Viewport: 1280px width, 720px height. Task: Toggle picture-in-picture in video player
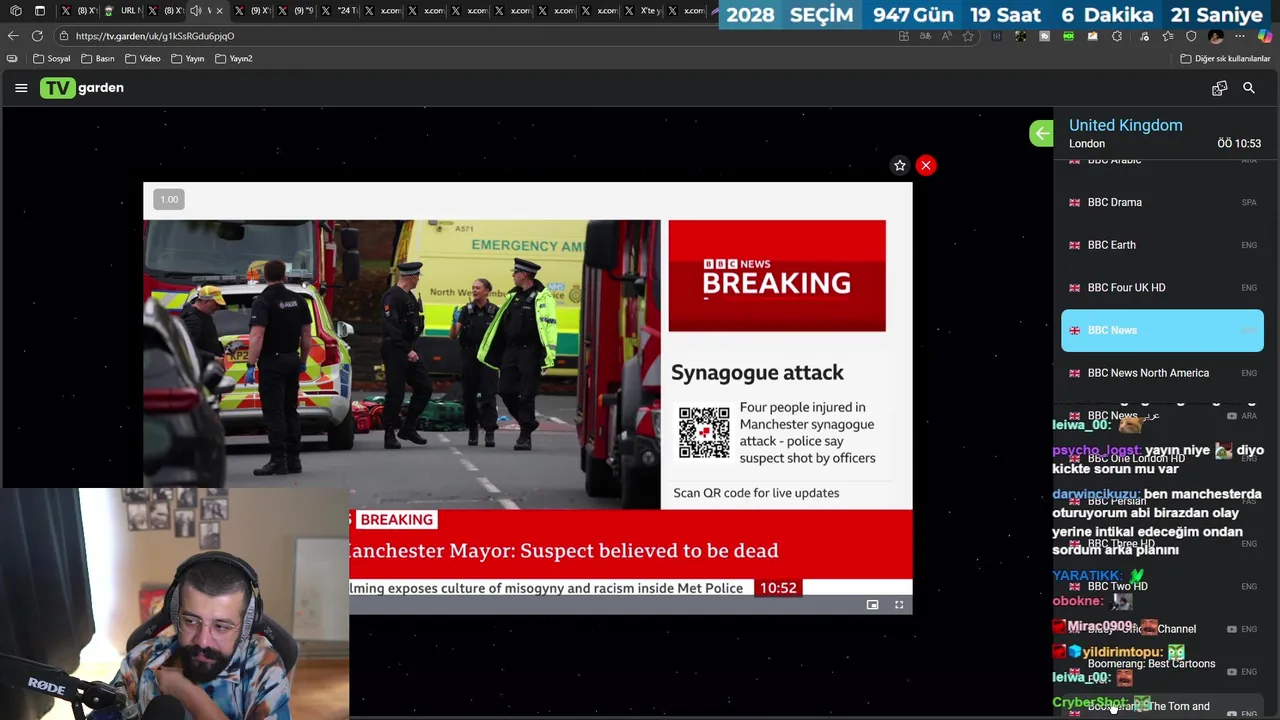(872, 604)
